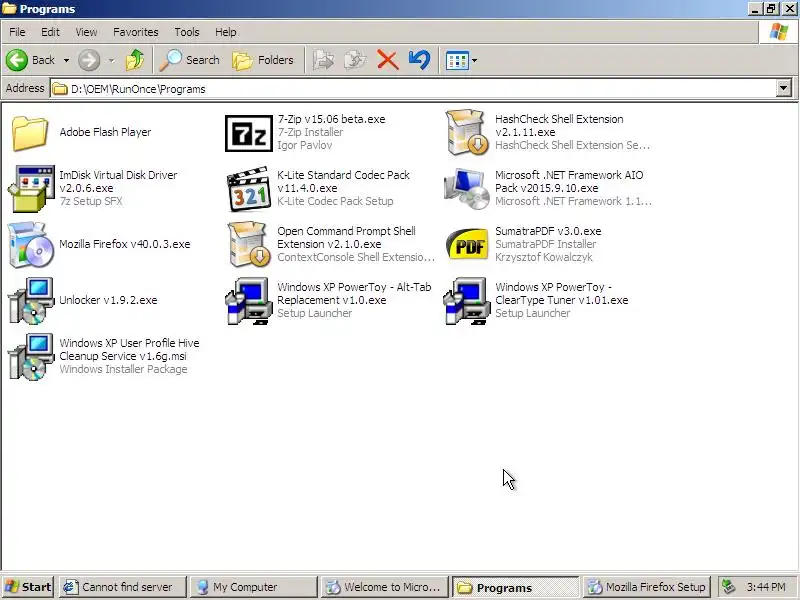The width and height of the screenshot is (800, 600).
Task: Select the ClearType Tuner PowerToy icon
Action: pos(466,301)
